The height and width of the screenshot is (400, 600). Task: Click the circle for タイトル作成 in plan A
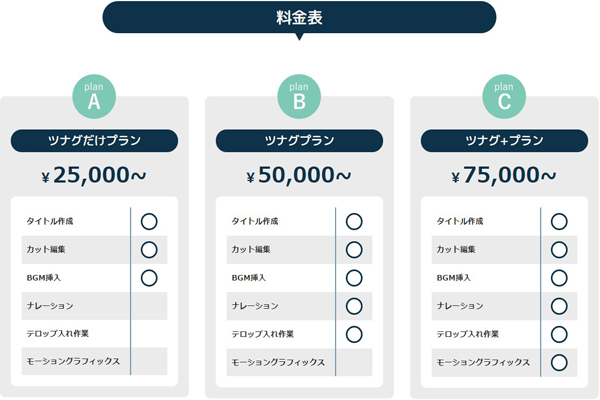[149, 221]
